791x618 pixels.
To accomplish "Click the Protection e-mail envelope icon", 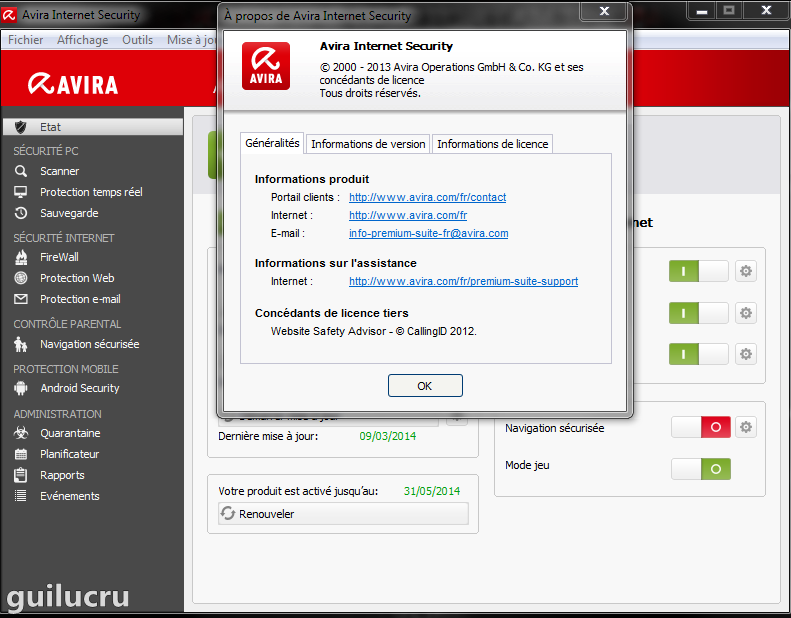I will pos(21,299).
